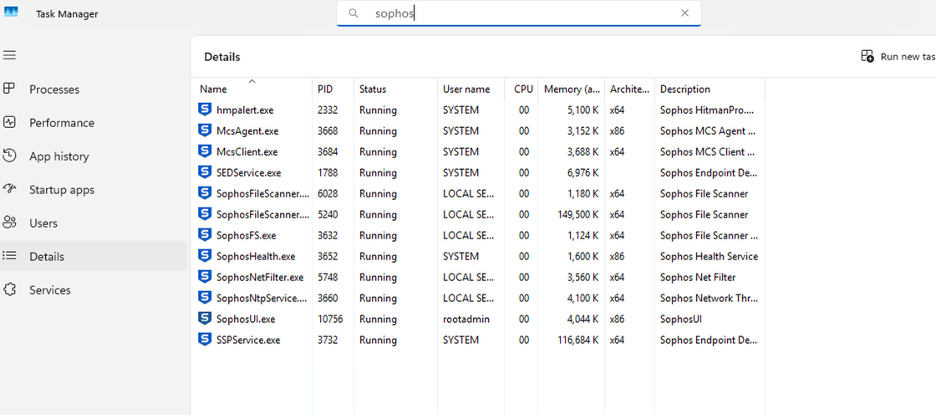Click the rootadmin user name cell
This screenshot has width=936, height=416.
click(x=466, y=319)
